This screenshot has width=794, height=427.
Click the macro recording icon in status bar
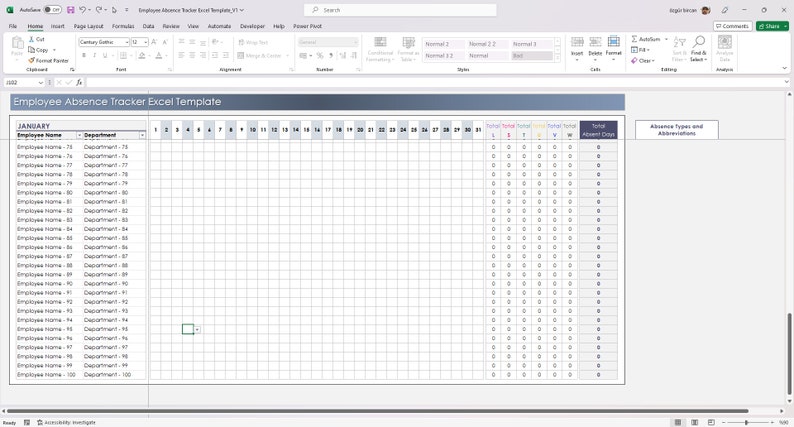click(27, 422)
